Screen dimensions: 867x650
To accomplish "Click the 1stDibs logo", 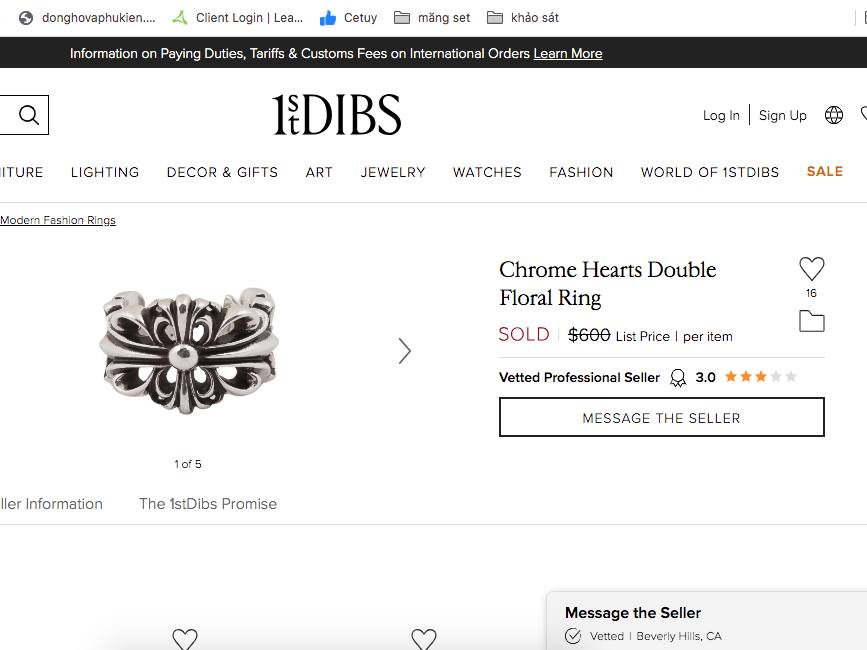I will [337, 115].
